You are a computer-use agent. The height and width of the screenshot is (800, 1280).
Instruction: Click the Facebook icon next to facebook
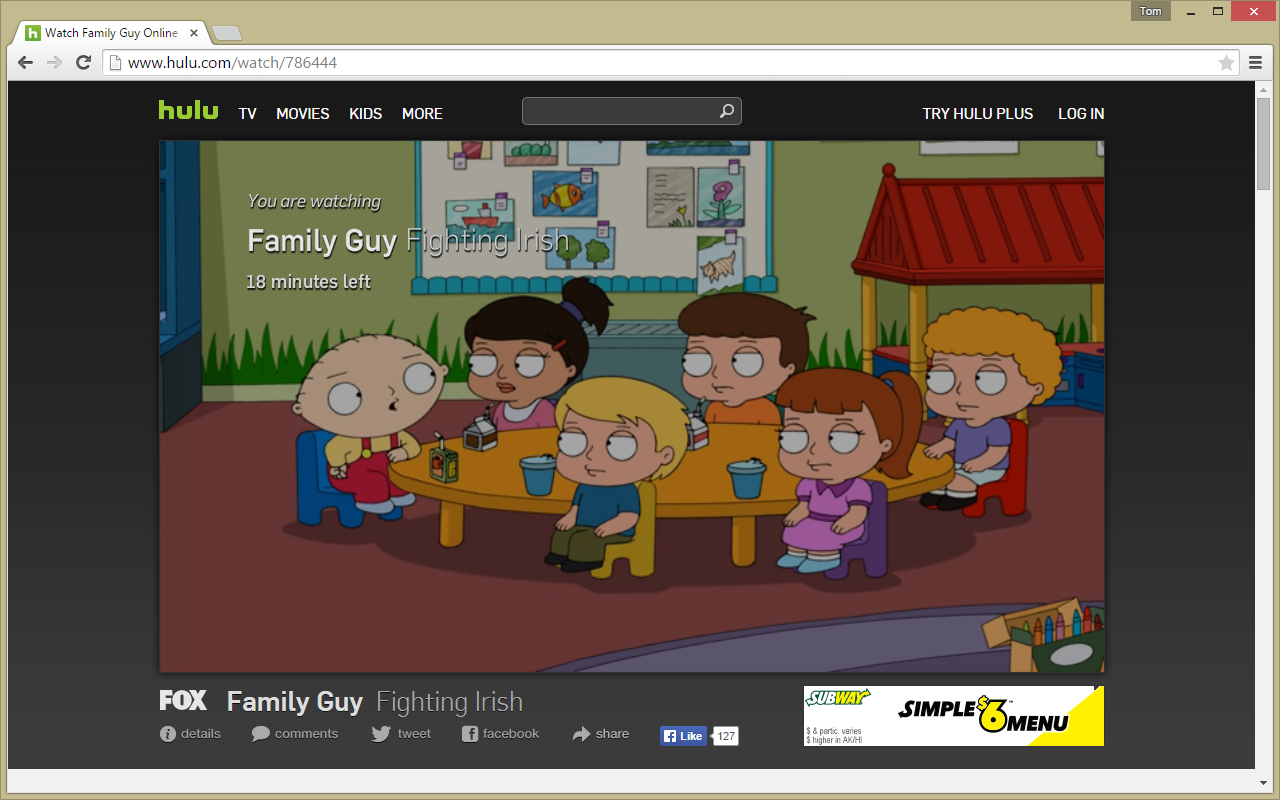(x=470, y=734)
